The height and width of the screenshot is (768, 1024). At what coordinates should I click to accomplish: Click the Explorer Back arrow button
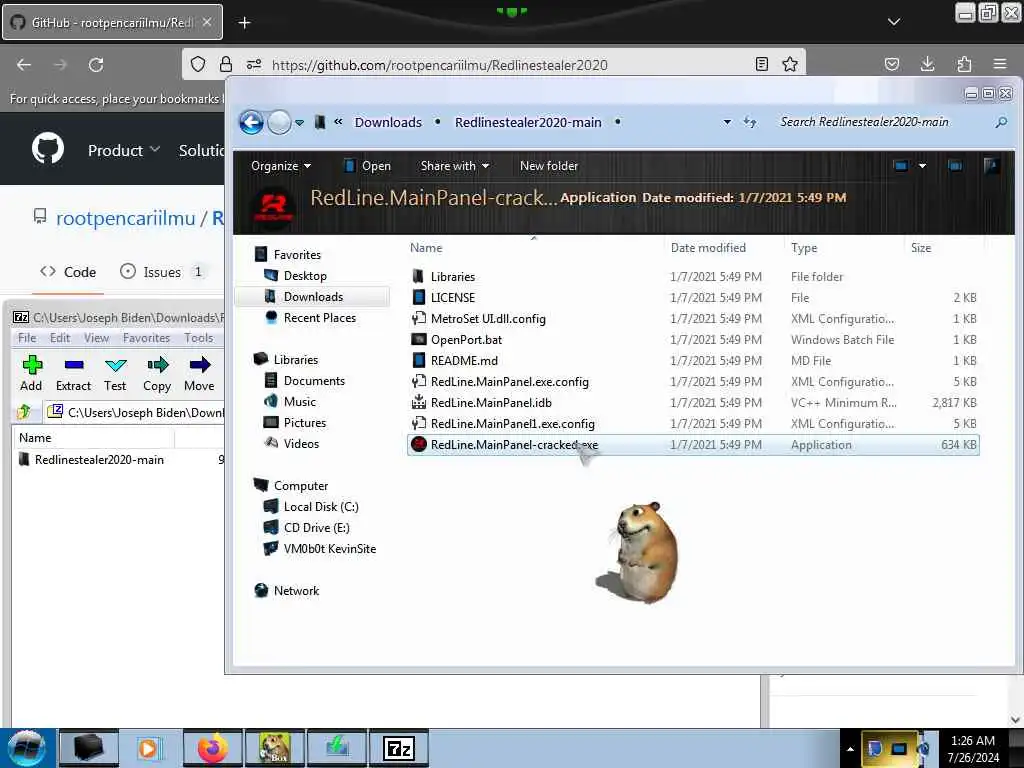[x=251, y=122]
